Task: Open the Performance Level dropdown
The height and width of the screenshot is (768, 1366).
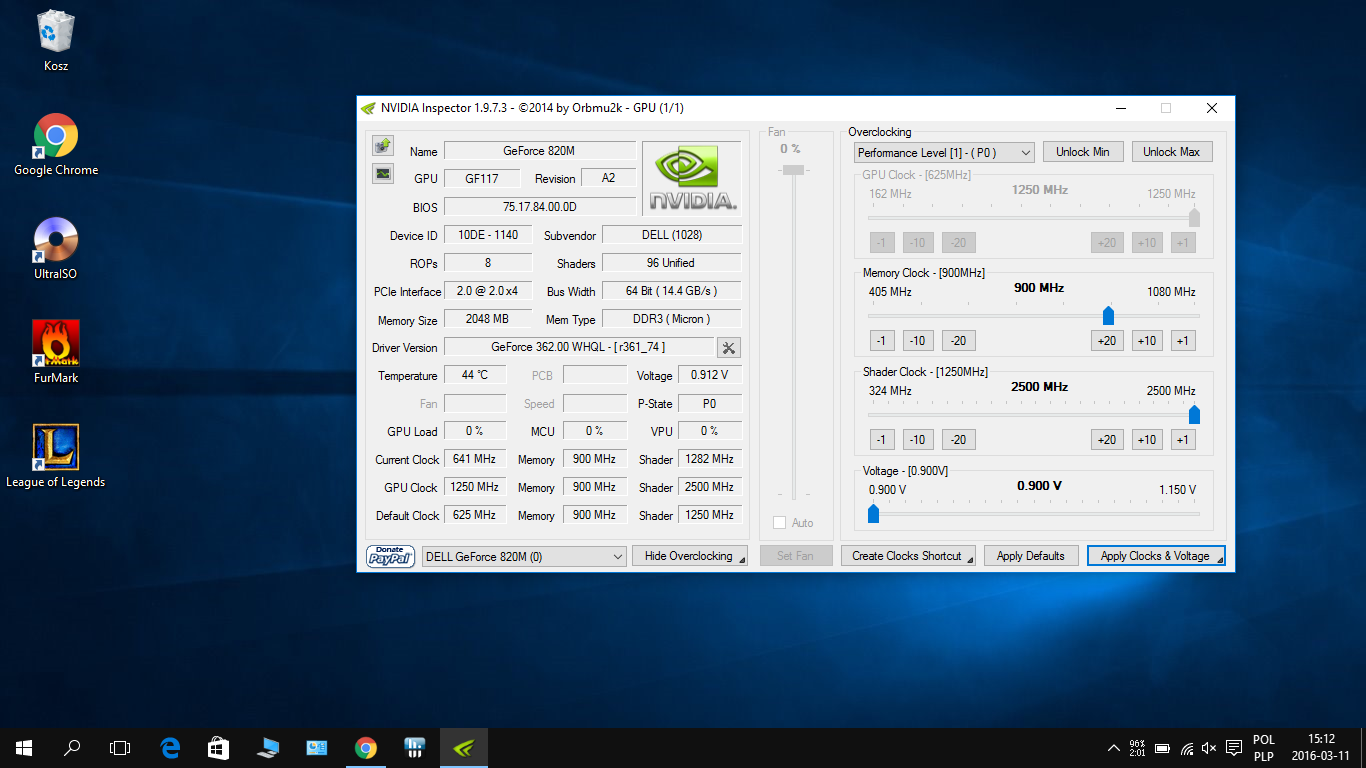Action: [x=944, y=153]
